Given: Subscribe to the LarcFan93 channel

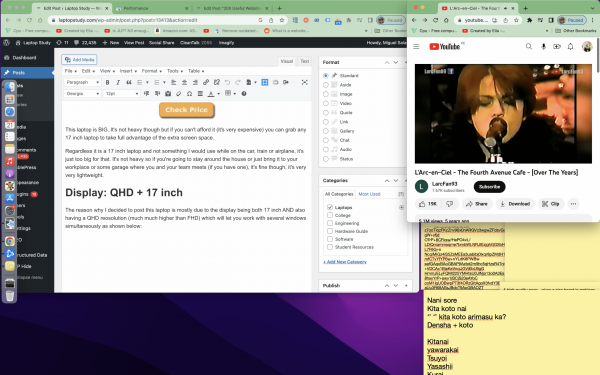Looking at the screenshot, I should point(489,187).
